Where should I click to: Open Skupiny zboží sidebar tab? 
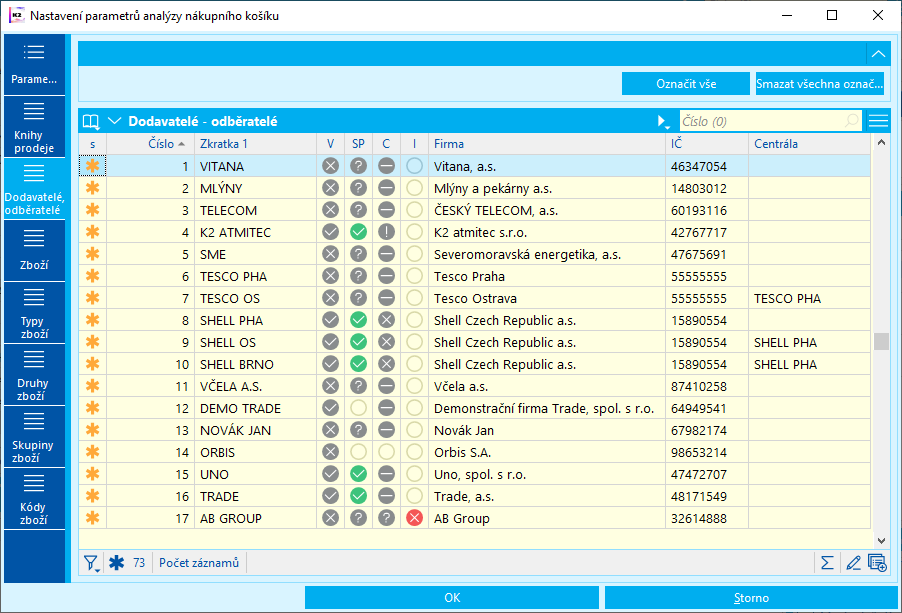click(34, 437)
